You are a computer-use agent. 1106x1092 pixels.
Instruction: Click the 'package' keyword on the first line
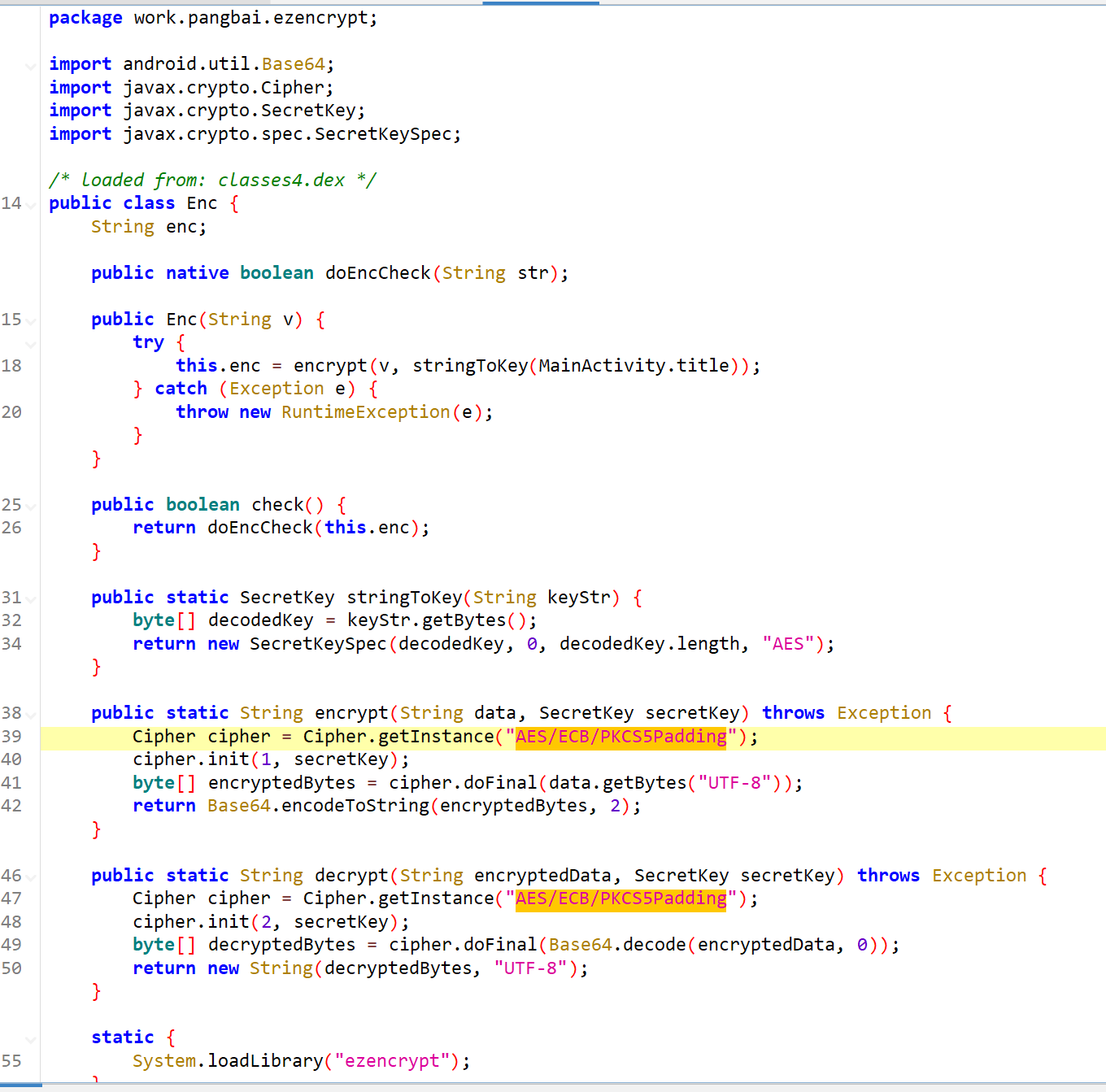85,18
